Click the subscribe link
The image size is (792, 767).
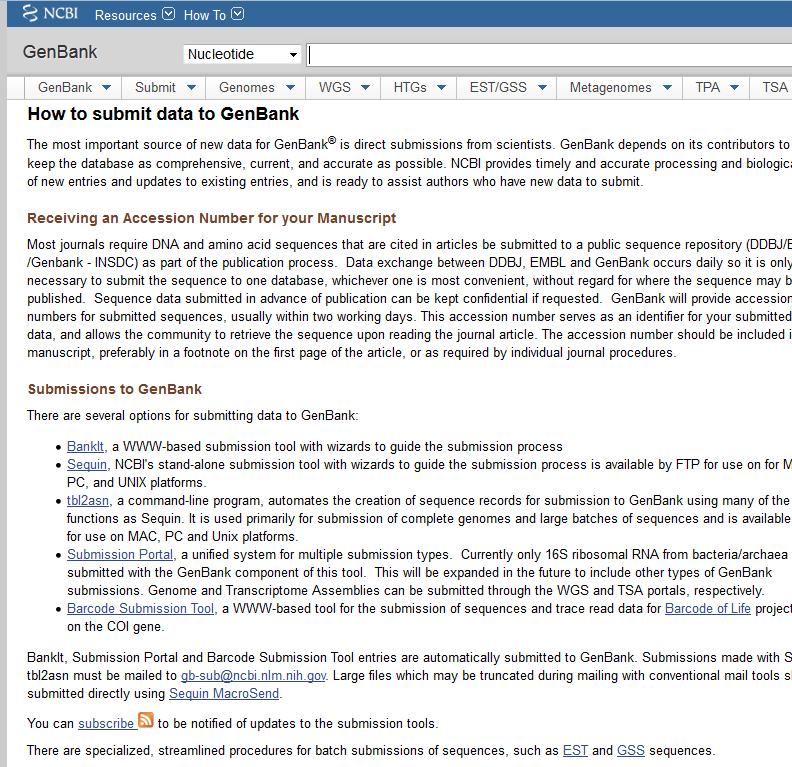coord(106,724)
